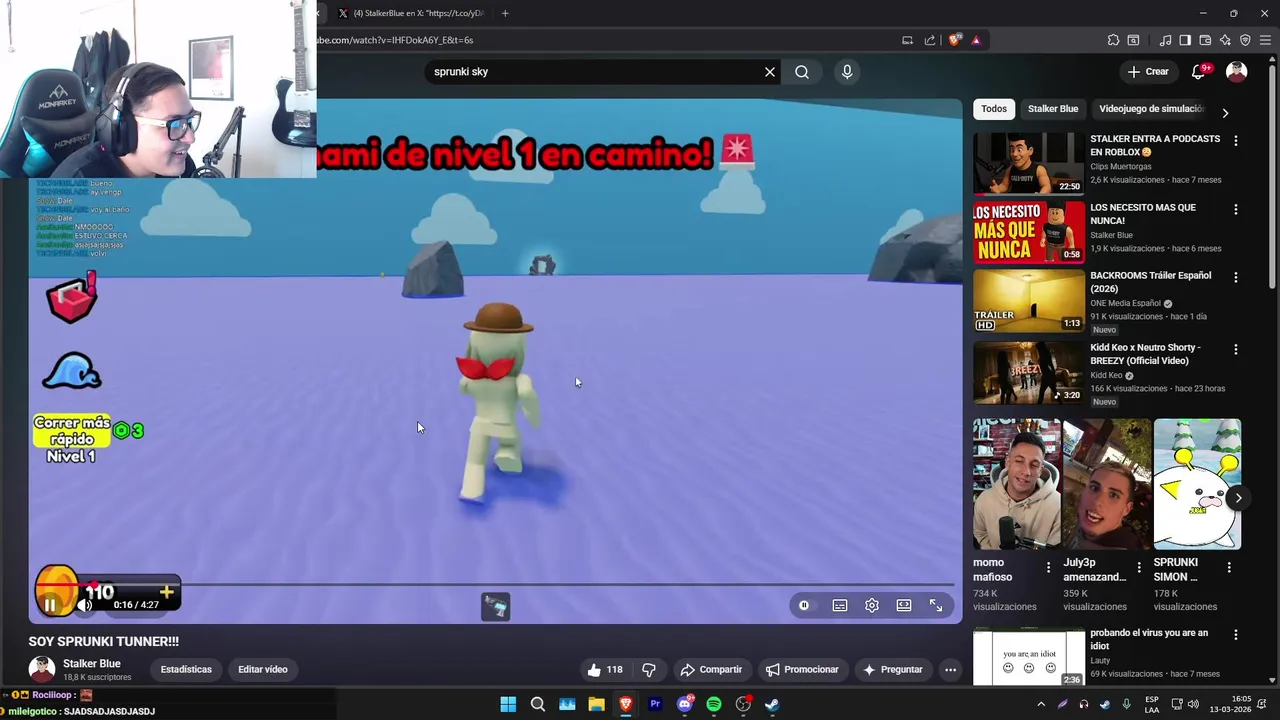Select the Todos filter chip

(994, 109)
